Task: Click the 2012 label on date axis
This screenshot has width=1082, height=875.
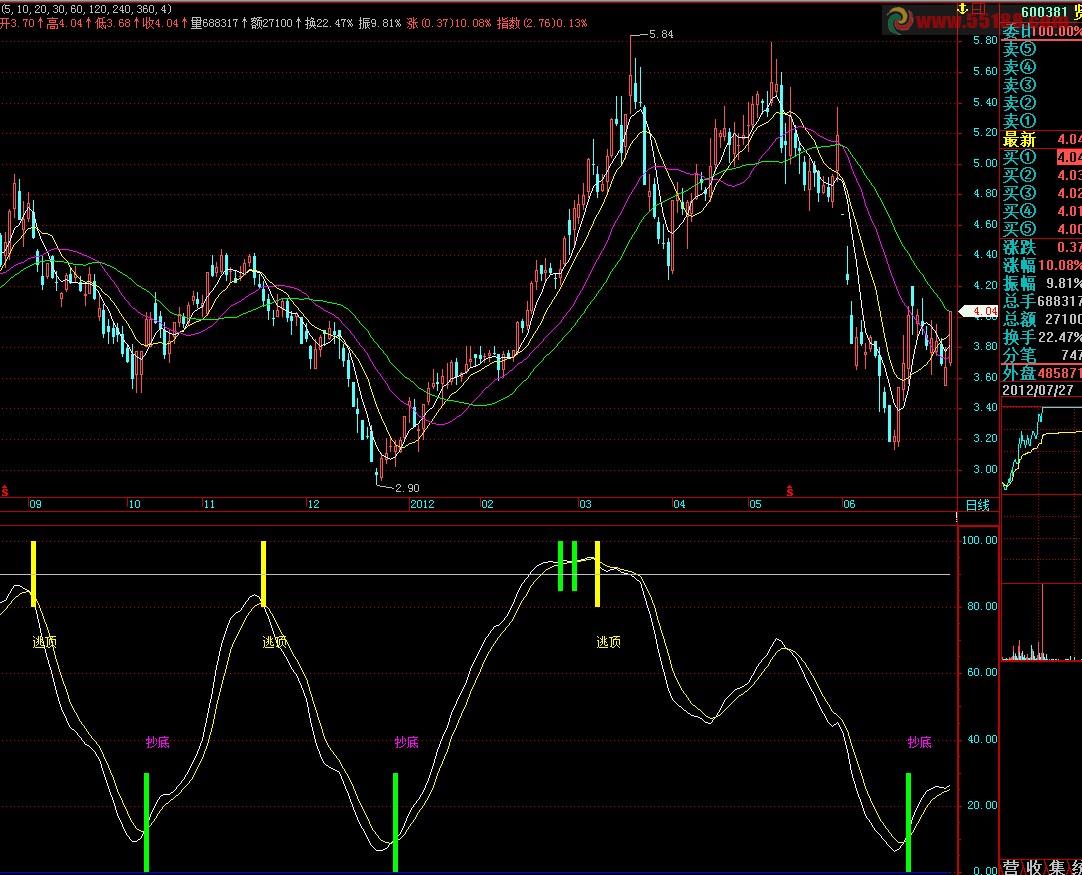Action: click(x=424, y=505)
